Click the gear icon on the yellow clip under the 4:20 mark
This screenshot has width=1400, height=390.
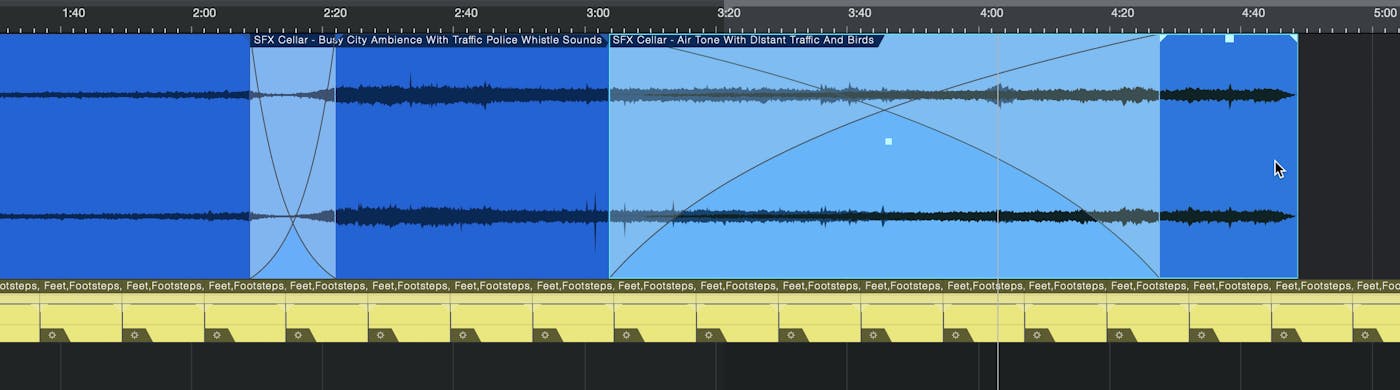(x=1118, y=335)
